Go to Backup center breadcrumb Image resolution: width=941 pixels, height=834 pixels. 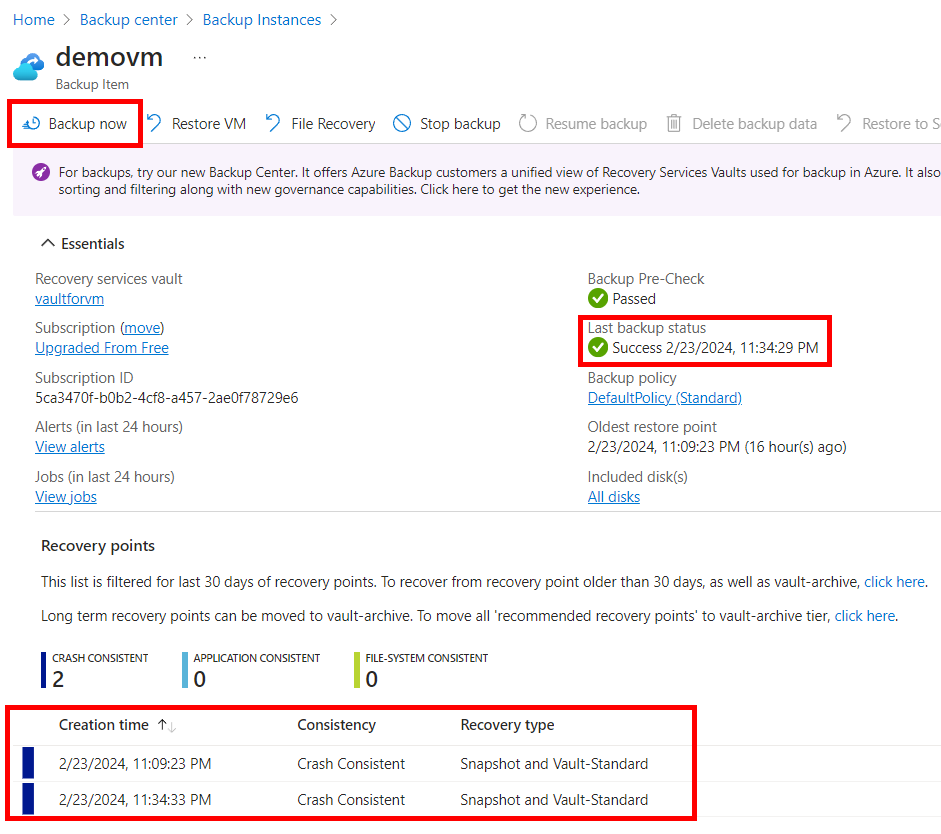(x=128, y=20)
